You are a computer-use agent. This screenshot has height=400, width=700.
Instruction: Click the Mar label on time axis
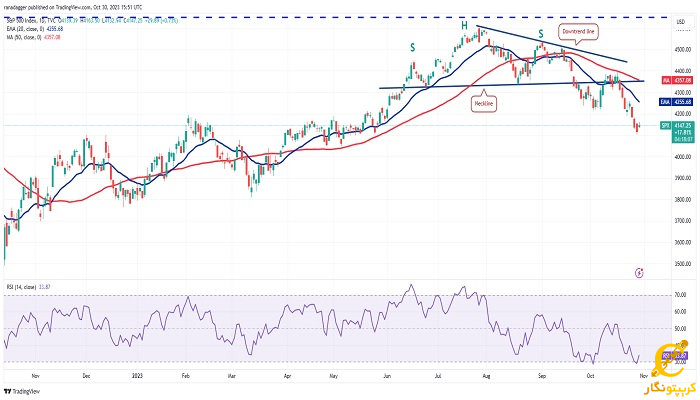click(x=231, y=376)
